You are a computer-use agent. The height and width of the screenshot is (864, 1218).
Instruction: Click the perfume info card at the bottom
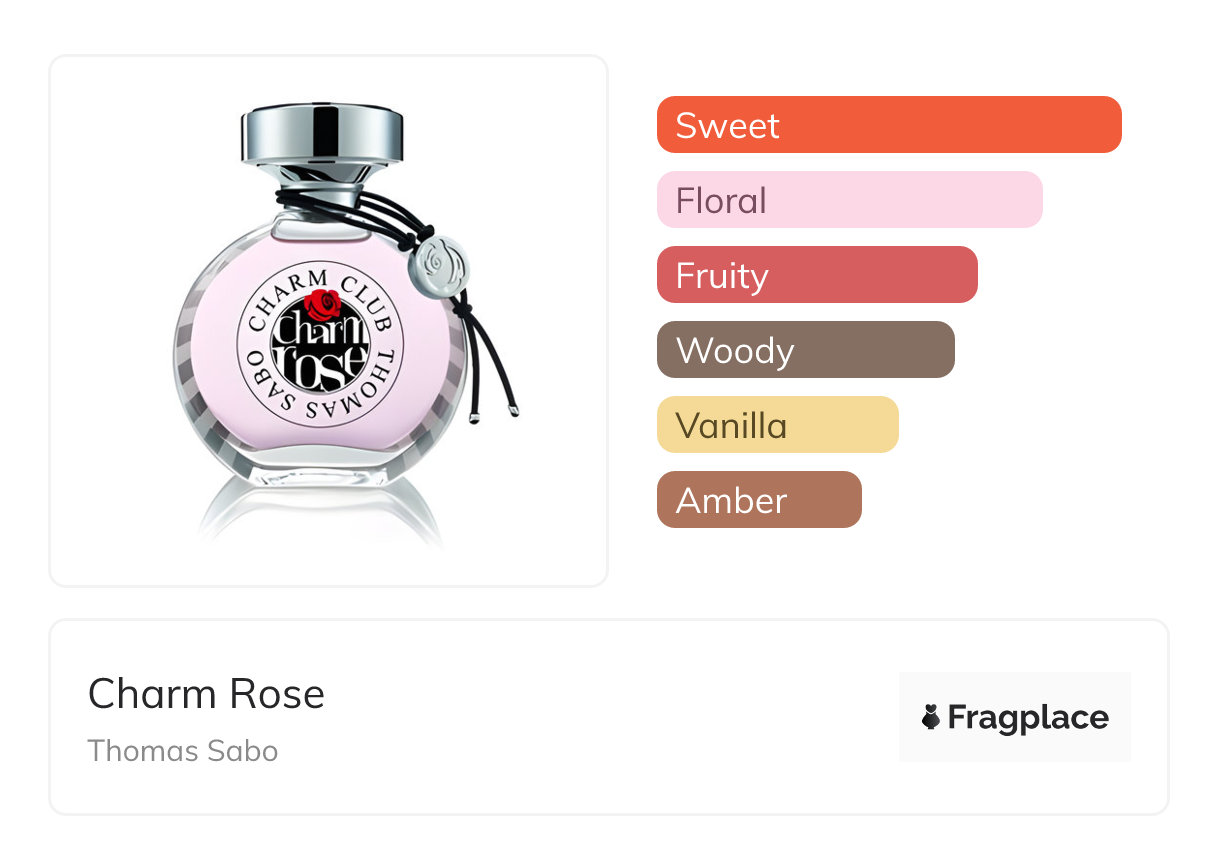point(609,717)
